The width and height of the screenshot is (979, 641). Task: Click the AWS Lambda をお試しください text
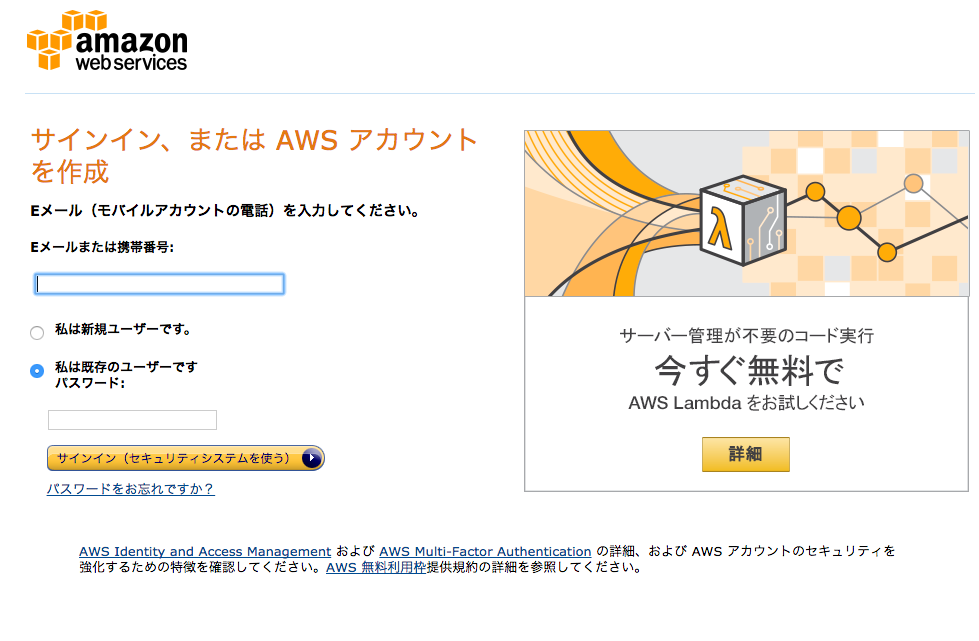(745, 402)
